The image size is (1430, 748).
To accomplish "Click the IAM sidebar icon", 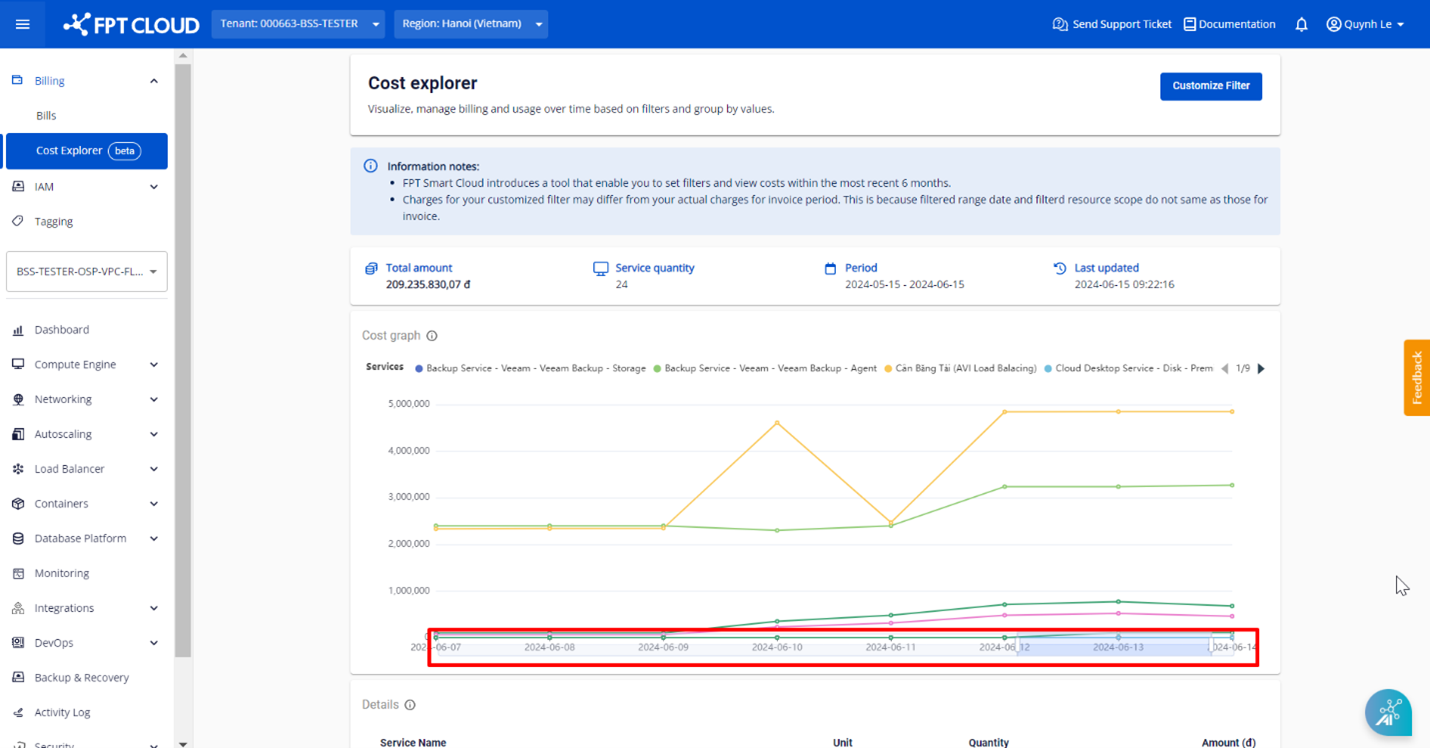I will coord(17,186).
